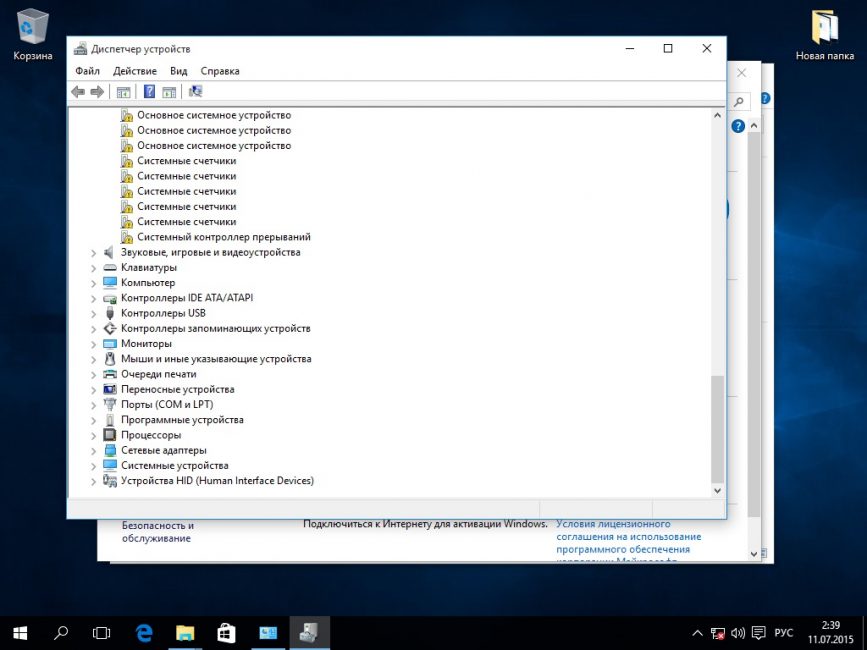This screenshot has height=650, width=867.
Task: Click the keyboard icon beside Клавиатуры
Action: pos(109,268)
